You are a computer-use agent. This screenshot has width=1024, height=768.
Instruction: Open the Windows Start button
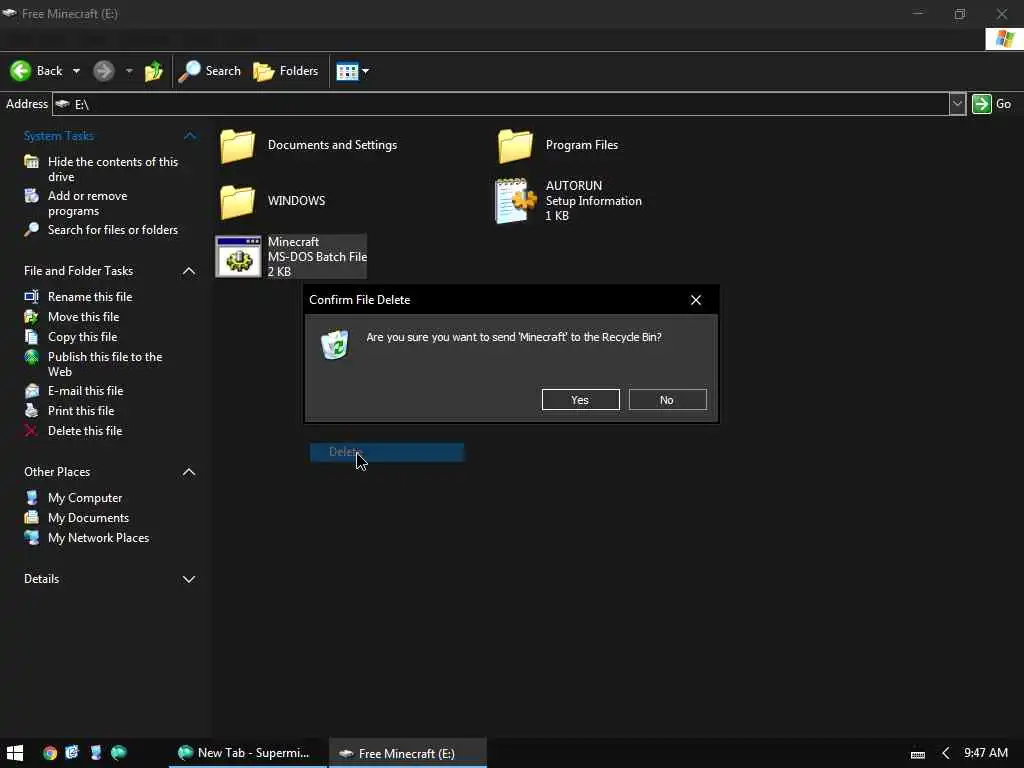(x=15, y=753)
